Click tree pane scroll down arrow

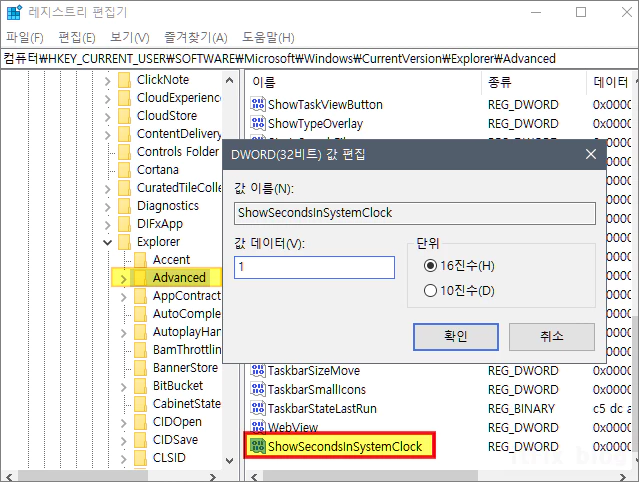coord(229,461)
